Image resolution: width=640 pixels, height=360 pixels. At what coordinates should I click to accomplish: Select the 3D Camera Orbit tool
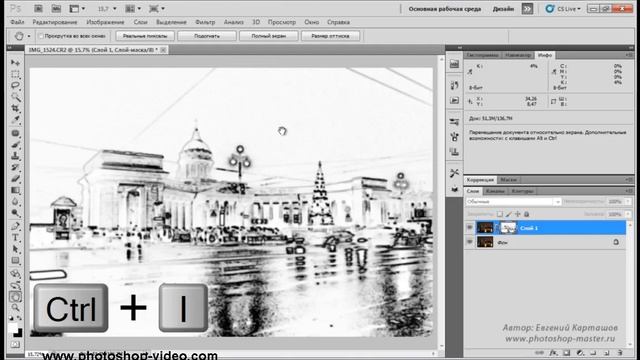[x=16, y=285]
